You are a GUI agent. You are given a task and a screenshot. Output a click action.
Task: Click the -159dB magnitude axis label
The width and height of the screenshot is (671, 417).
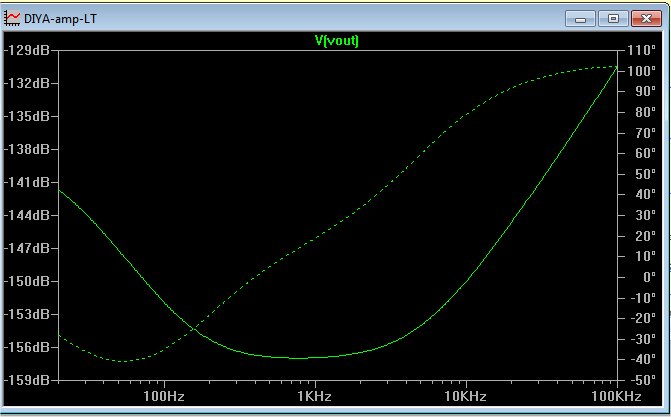click(27, 380)
